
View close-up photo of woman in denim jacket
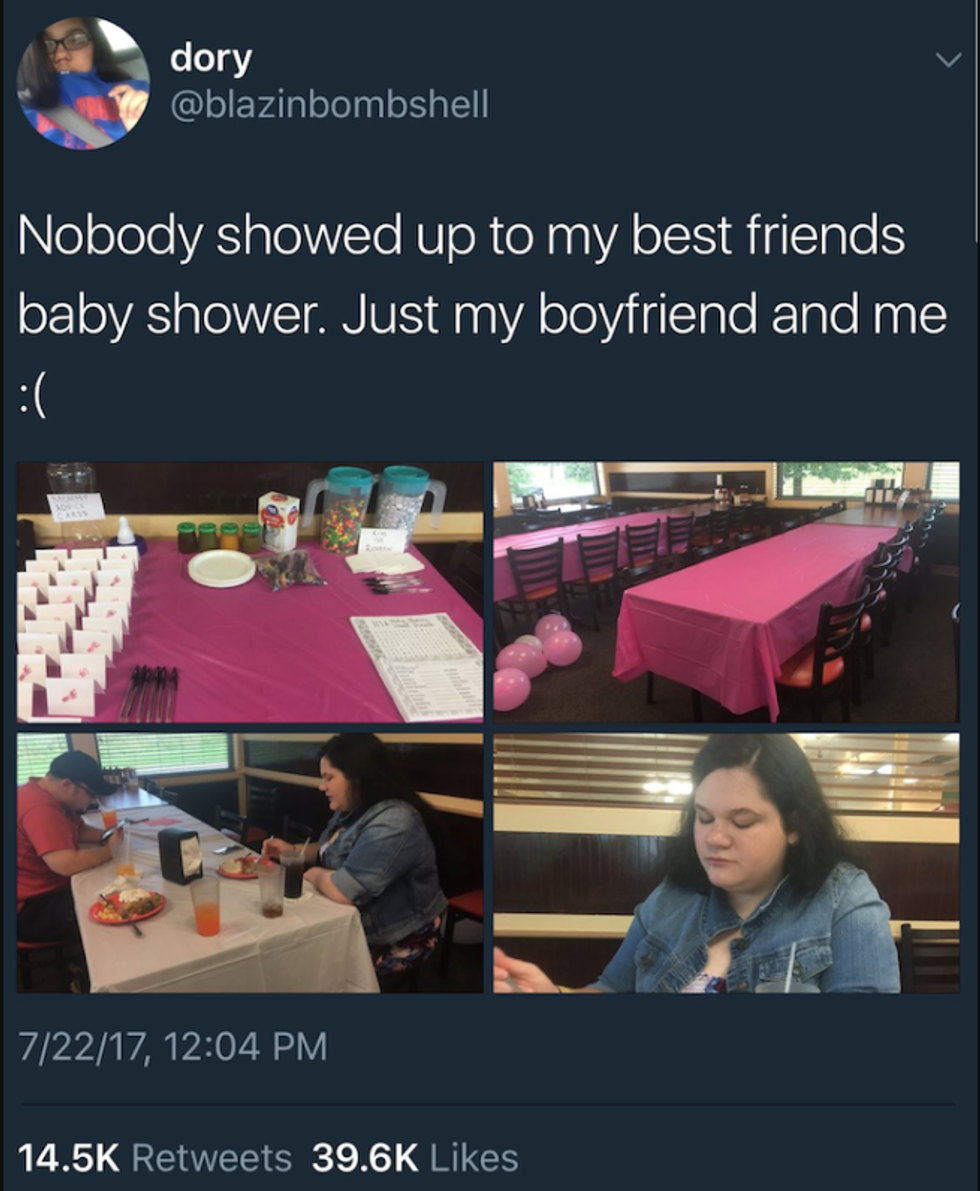click(726, 863)
